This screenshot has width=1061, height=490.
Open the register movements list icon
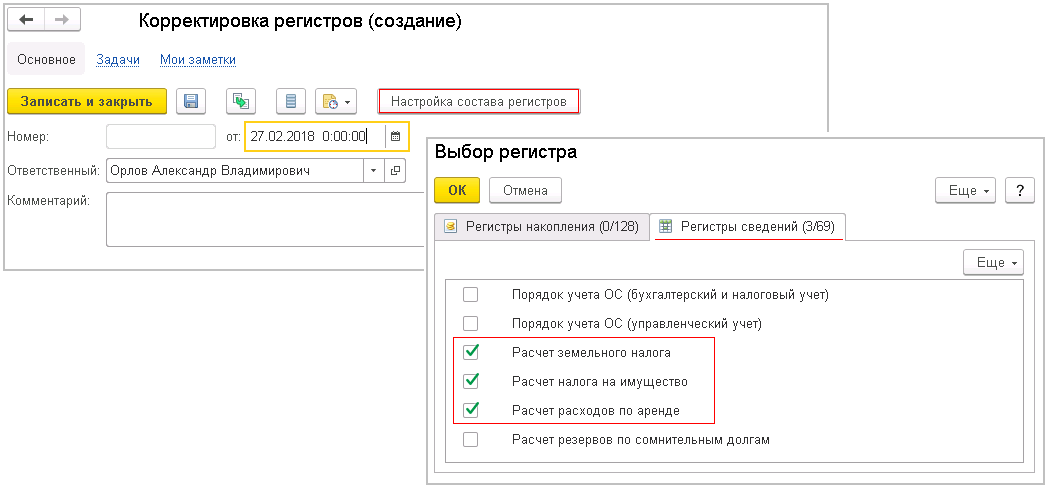pos(291,101)
